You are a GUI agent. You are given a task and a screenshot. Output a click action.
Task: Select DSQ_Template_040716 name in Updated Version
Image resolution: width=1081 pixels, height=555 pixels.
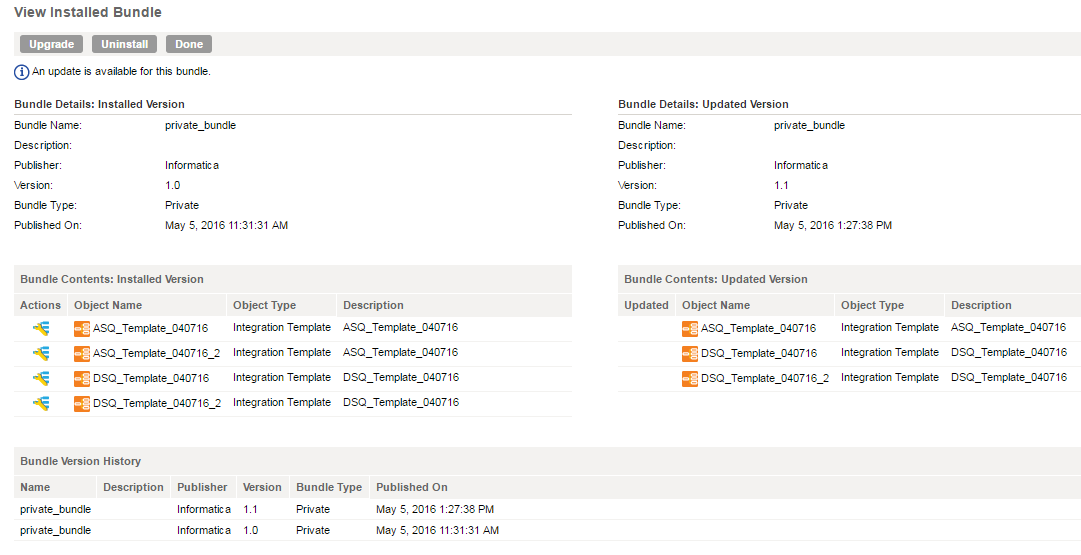tap(759, 353)
